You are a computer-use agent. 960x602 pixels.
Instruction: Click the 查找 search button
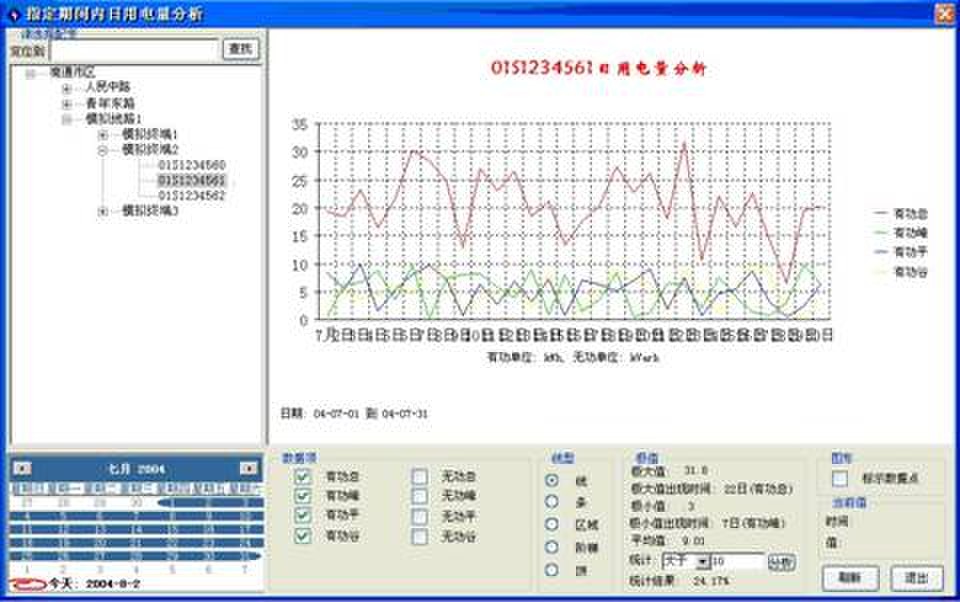pyautogui.click(x=240, y=49)
